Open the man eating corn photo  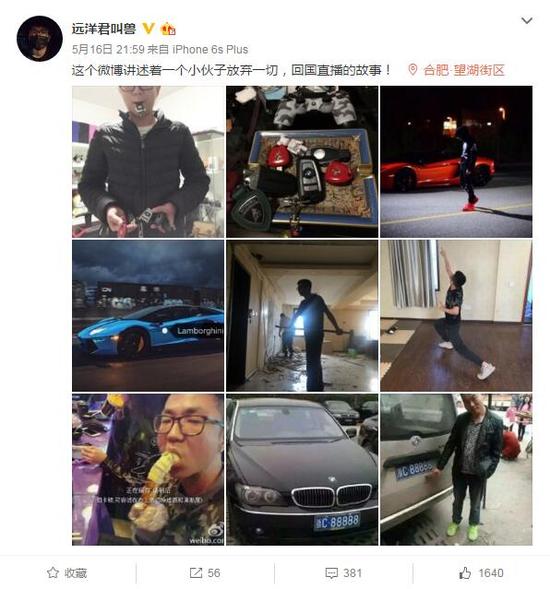[x=148, y=470]
